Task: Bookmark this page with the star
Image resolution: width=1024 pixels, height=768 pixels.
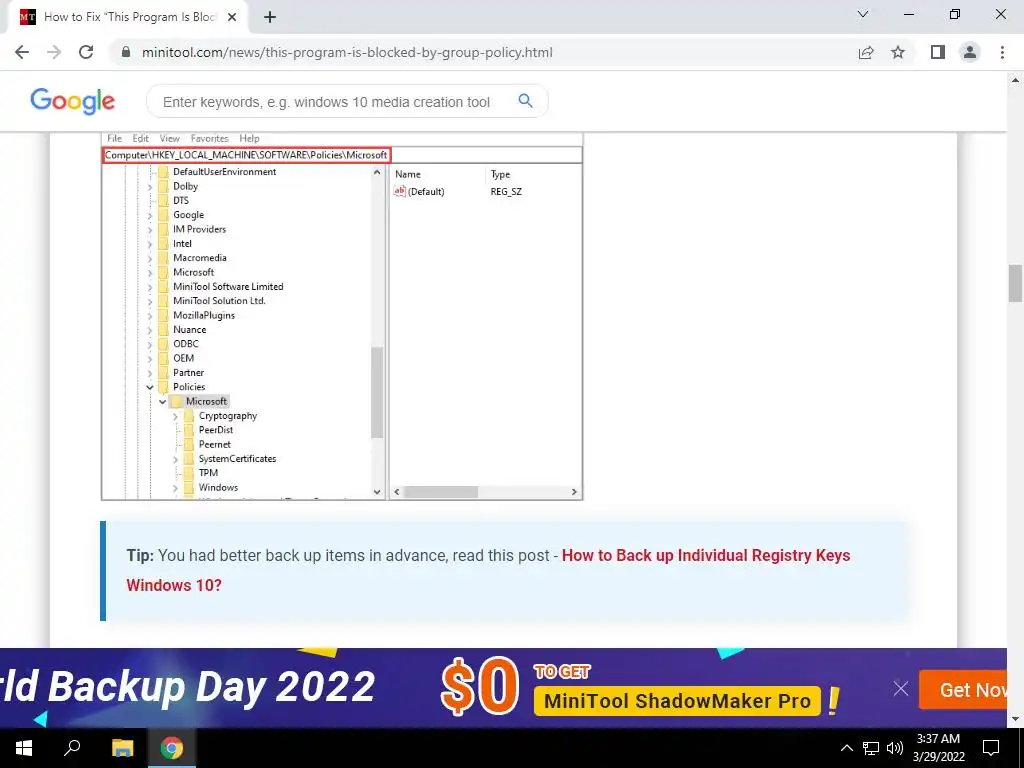Action: coord(898,52)
